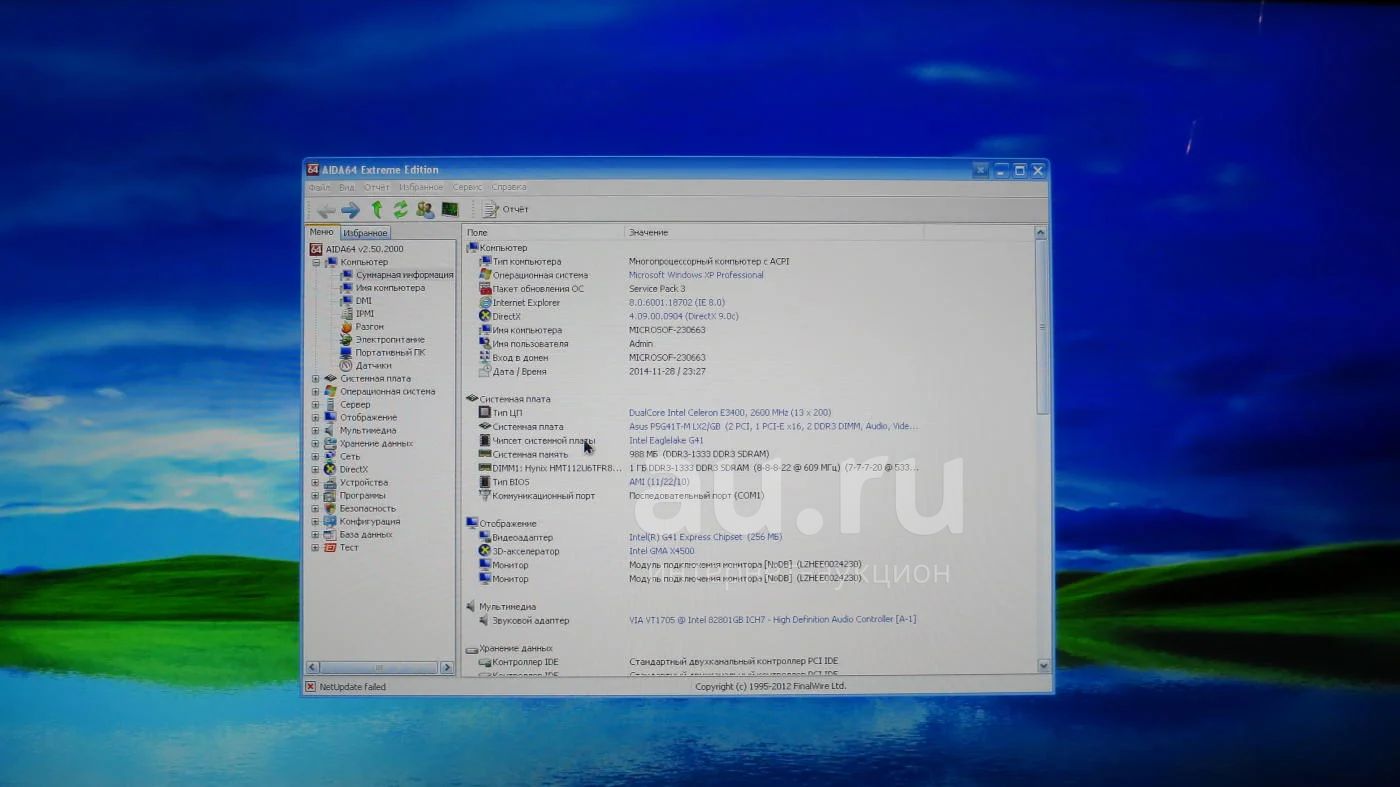Click the Дата / Время clock icon

point(485,371)
